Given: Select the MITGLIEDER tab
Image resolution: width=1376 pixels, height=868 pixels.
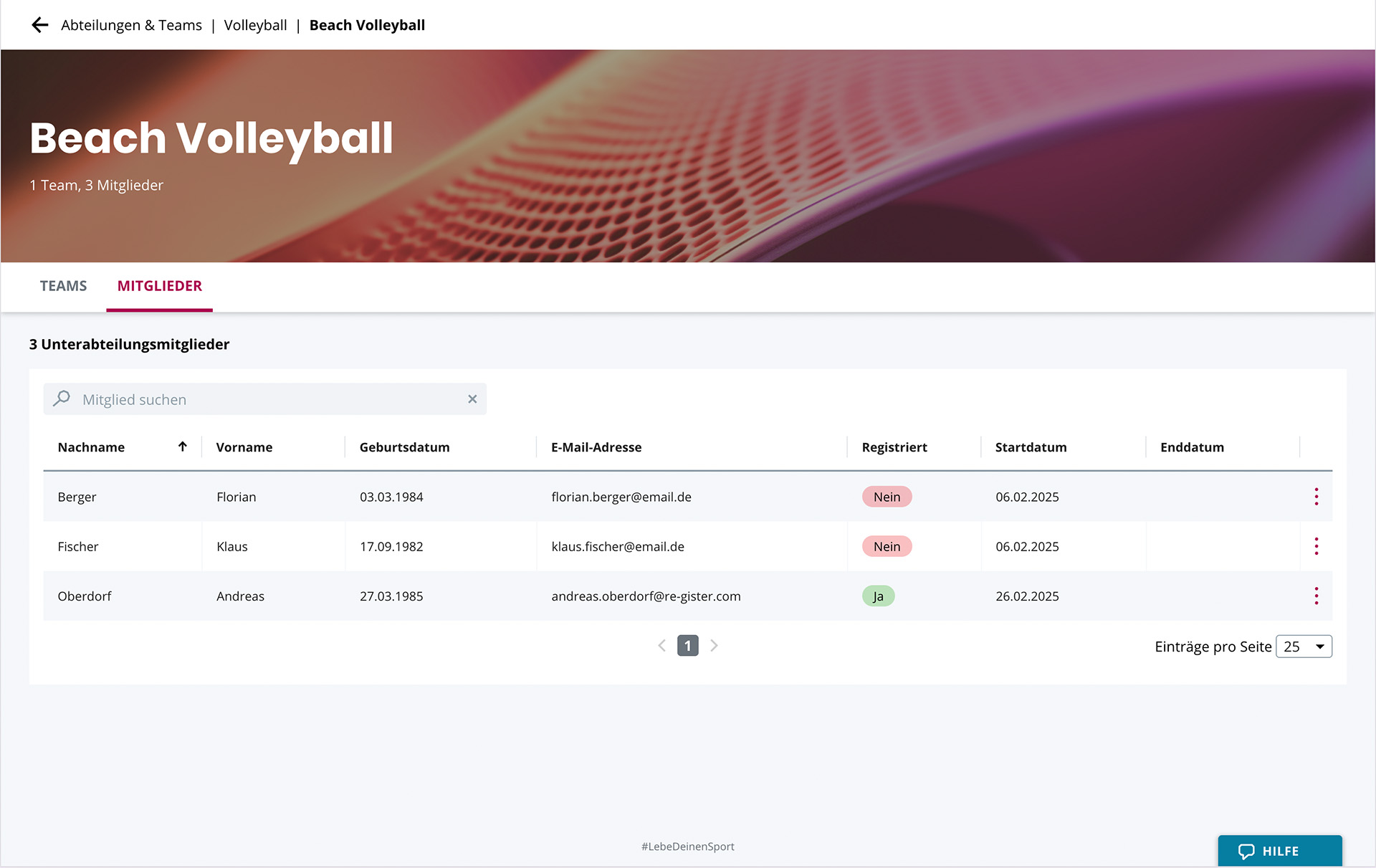Looking at the screenshot, I should tap(159, 286).
